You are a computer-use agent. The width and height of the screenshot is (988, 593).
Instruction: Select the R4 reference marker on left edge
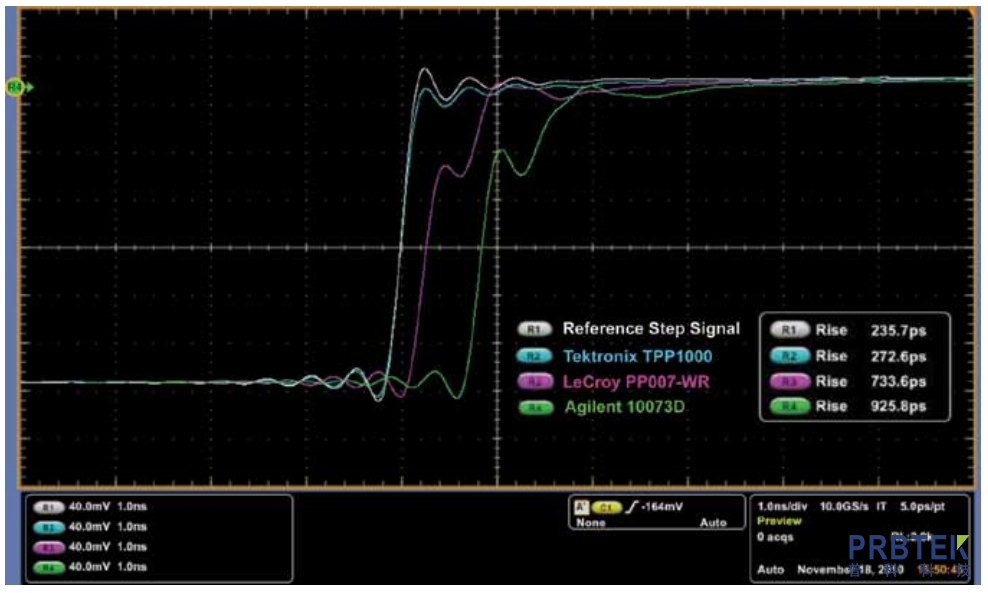click(16, 87)
